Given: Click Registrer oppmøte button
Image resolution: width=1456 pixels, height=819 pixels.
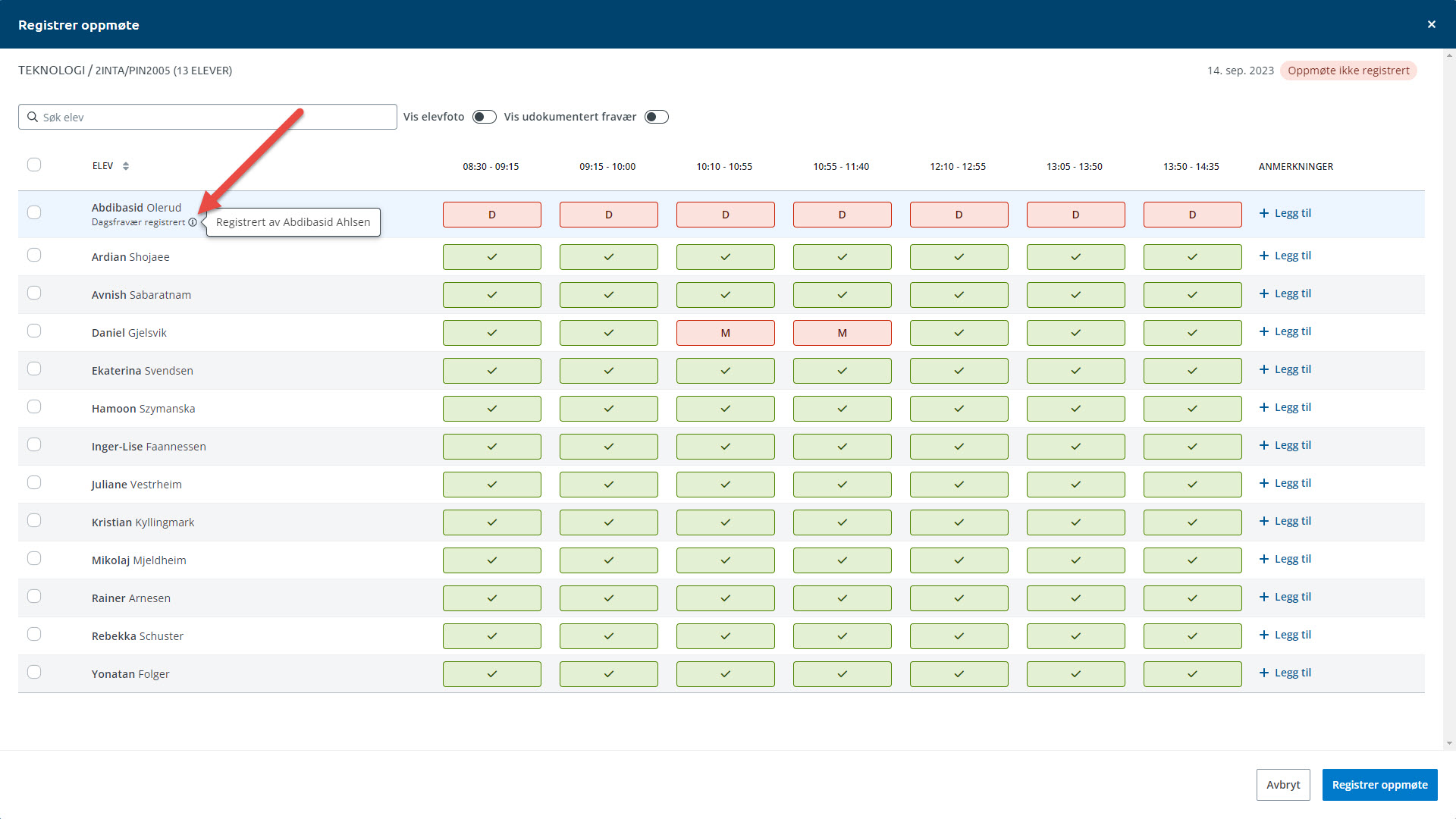Looking at the screenshot, I should 1379,785.
